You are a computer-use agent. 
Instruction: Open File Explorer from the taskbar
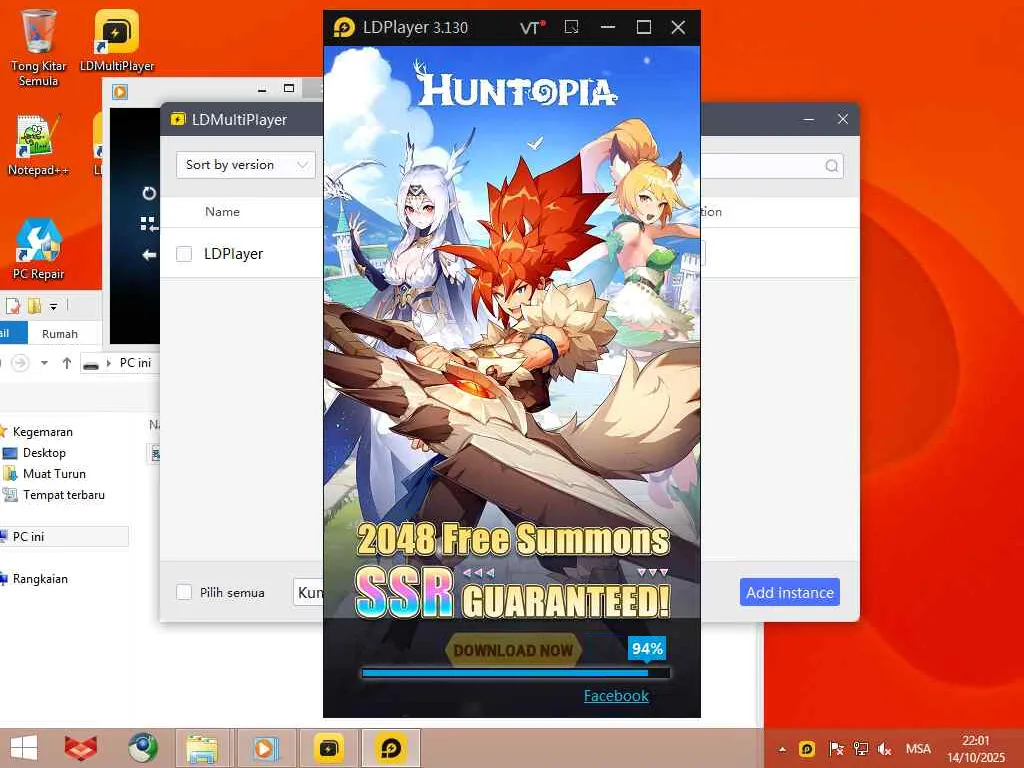(202, 748)
